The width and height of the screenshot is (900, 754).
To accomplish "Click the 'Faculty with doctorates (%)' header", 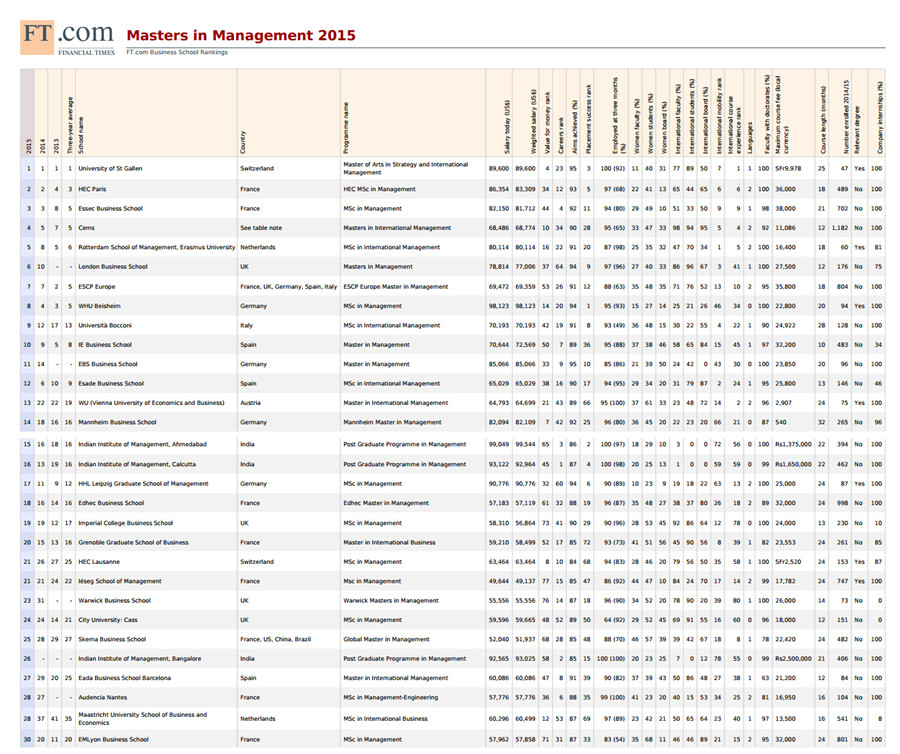I will point(767,114).
